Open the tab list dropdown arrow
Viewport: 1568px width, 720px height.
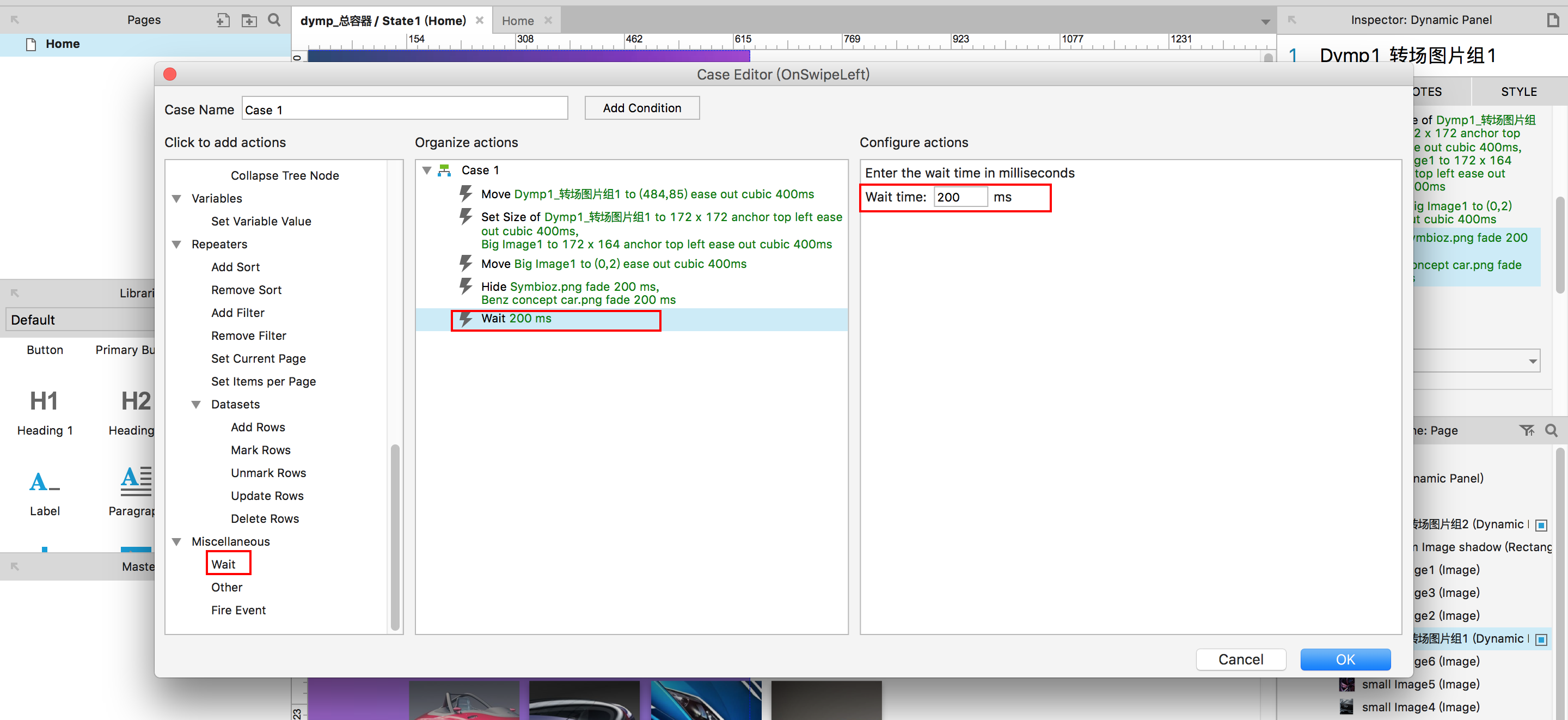tap(1265, 22)
